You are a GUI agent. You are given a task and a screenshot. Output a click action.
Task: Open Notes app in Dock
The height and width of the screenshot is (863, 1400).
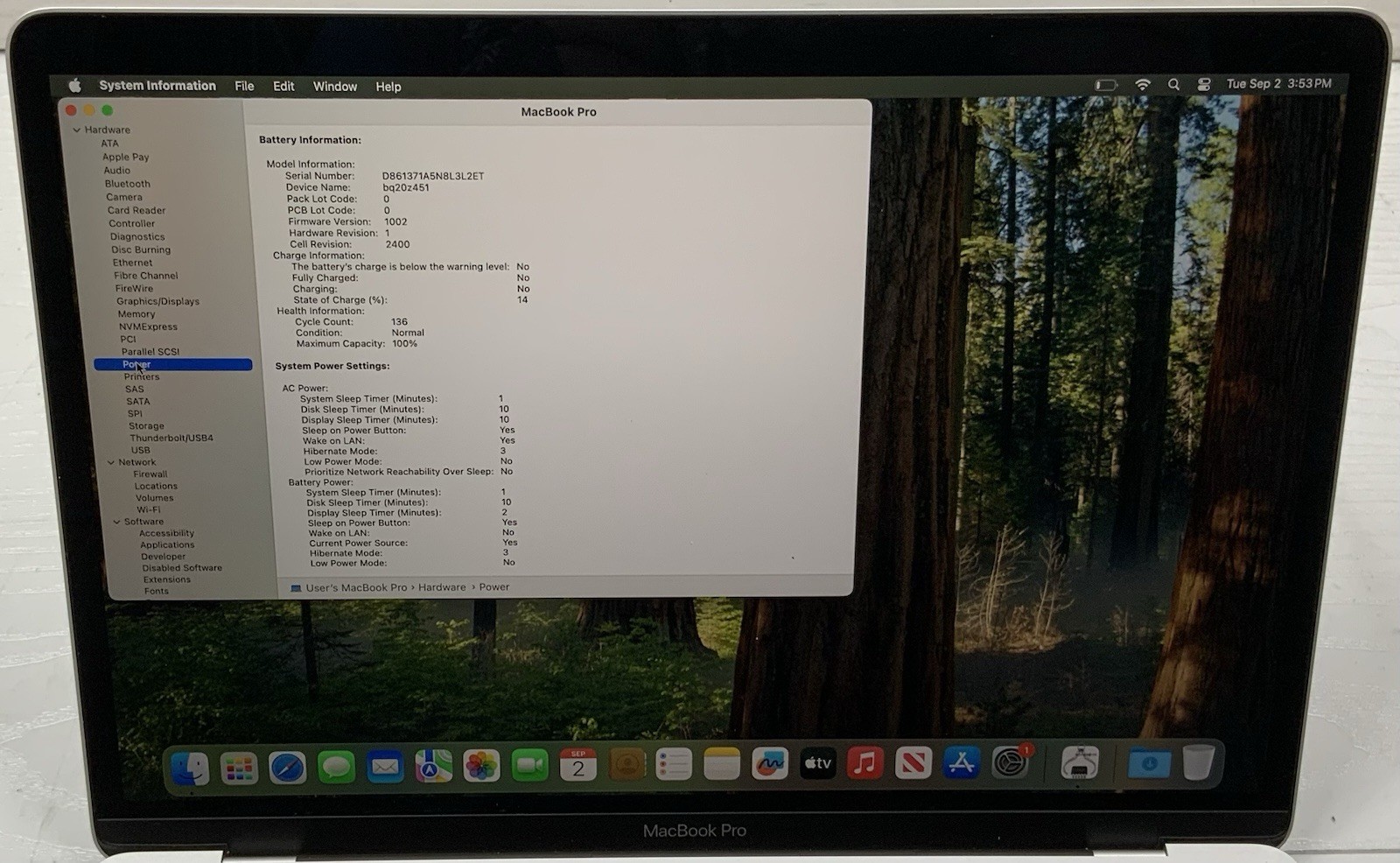722,764
